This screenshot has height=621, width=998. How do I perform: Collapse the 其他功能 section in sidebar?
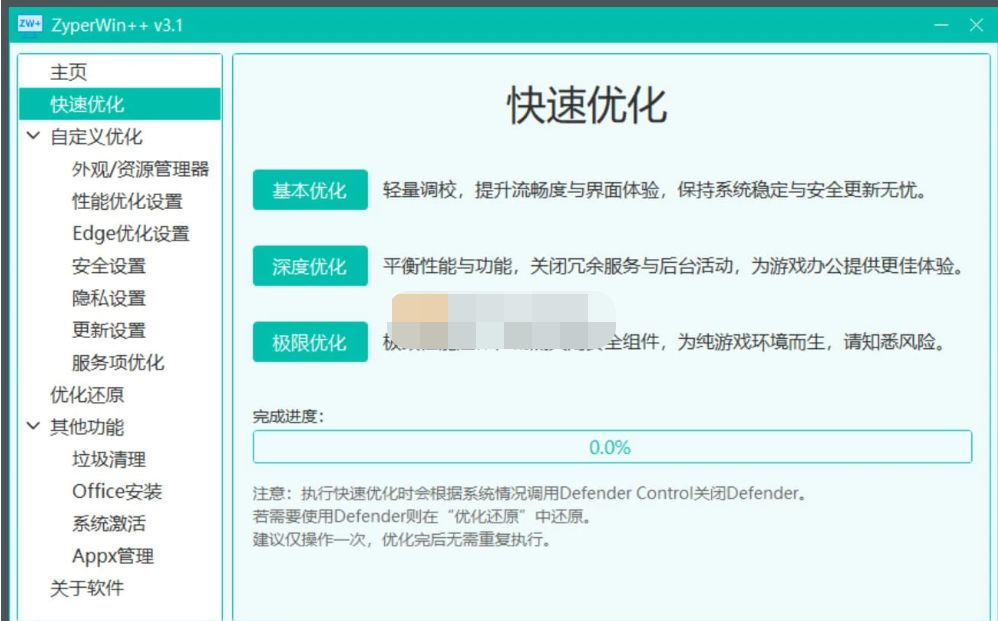coord(33,427)
